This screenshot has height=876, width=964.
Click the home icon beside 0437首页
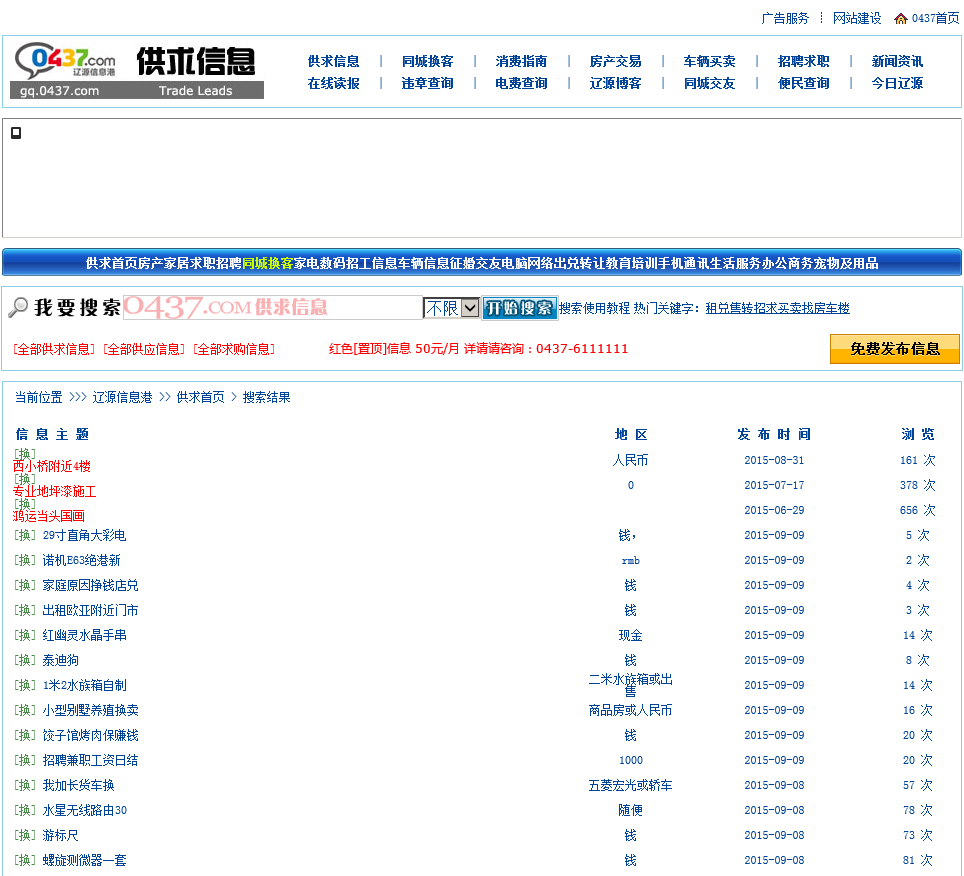click(901, 18)
